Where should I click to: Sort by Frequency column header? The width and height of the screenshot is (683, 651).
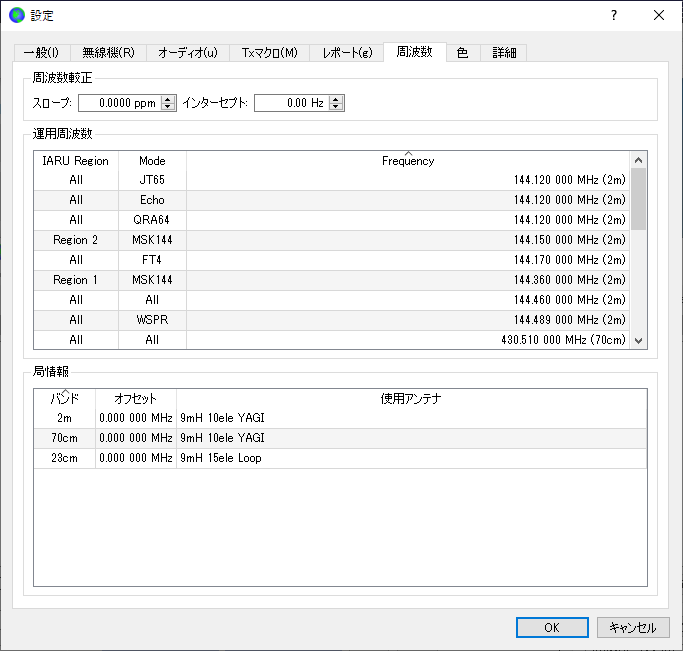pos(408,161)
